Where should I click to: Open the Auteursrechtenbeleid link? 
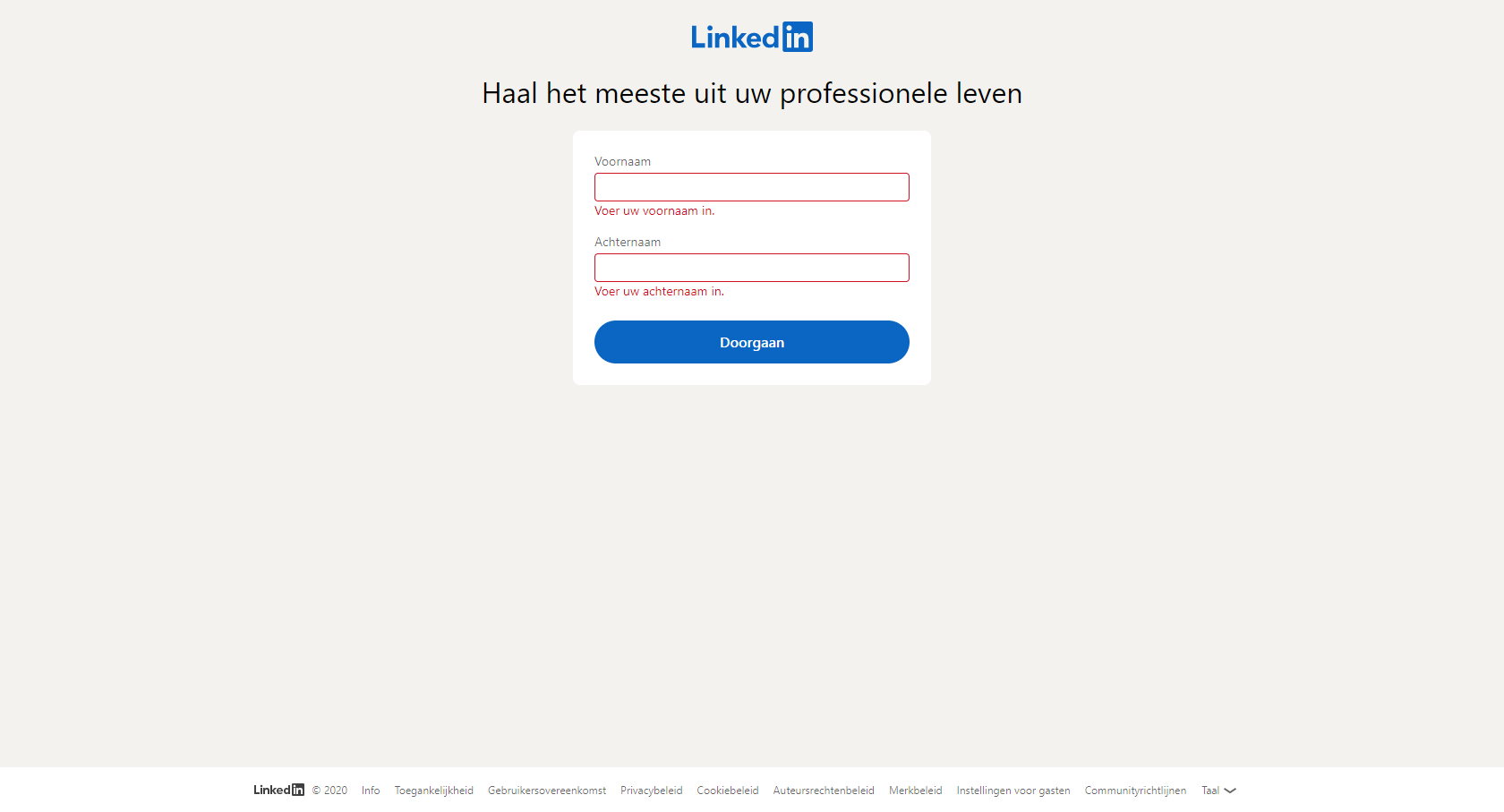(824, 791)
